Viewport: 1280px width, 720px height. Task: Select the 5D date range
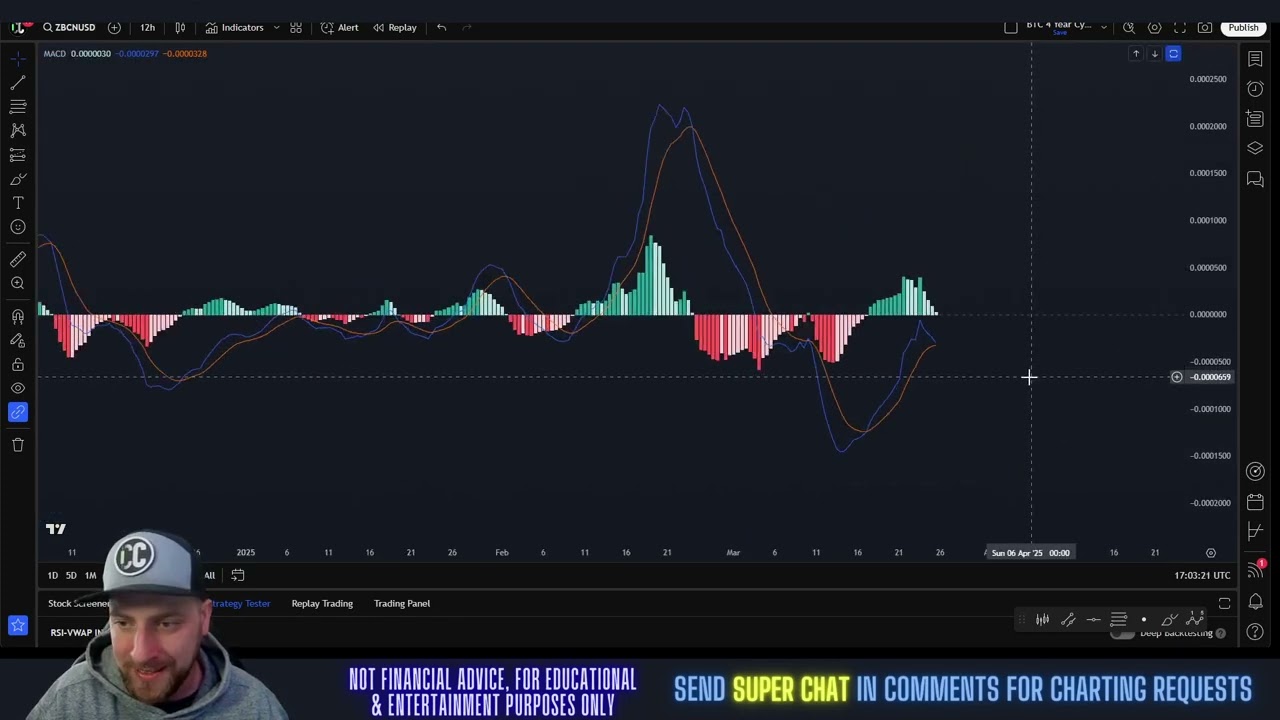71,575
